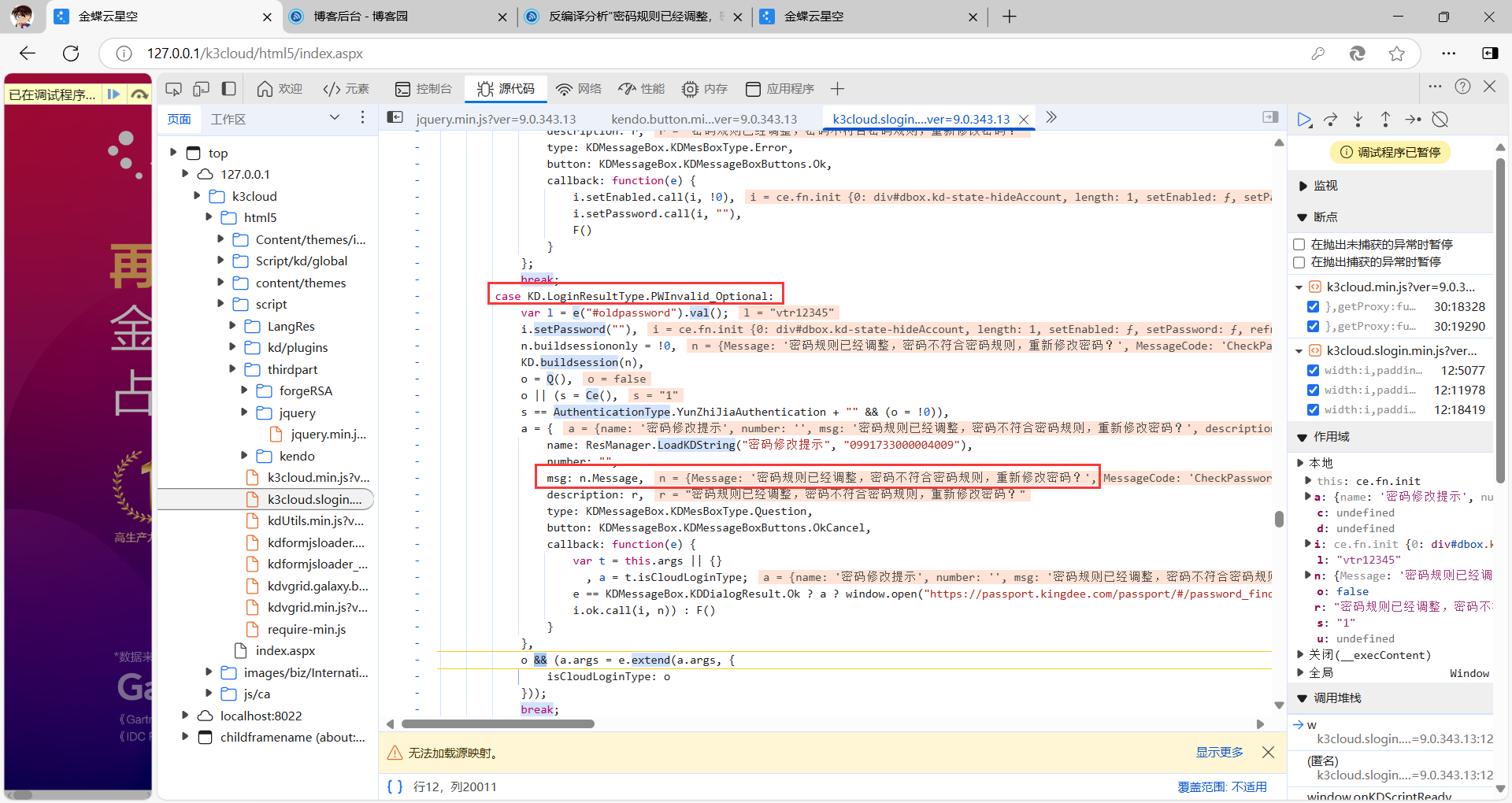Viewport: 1512px width, 803px height.
Task: Open the Application tab
Action: (x=780, y=89)
